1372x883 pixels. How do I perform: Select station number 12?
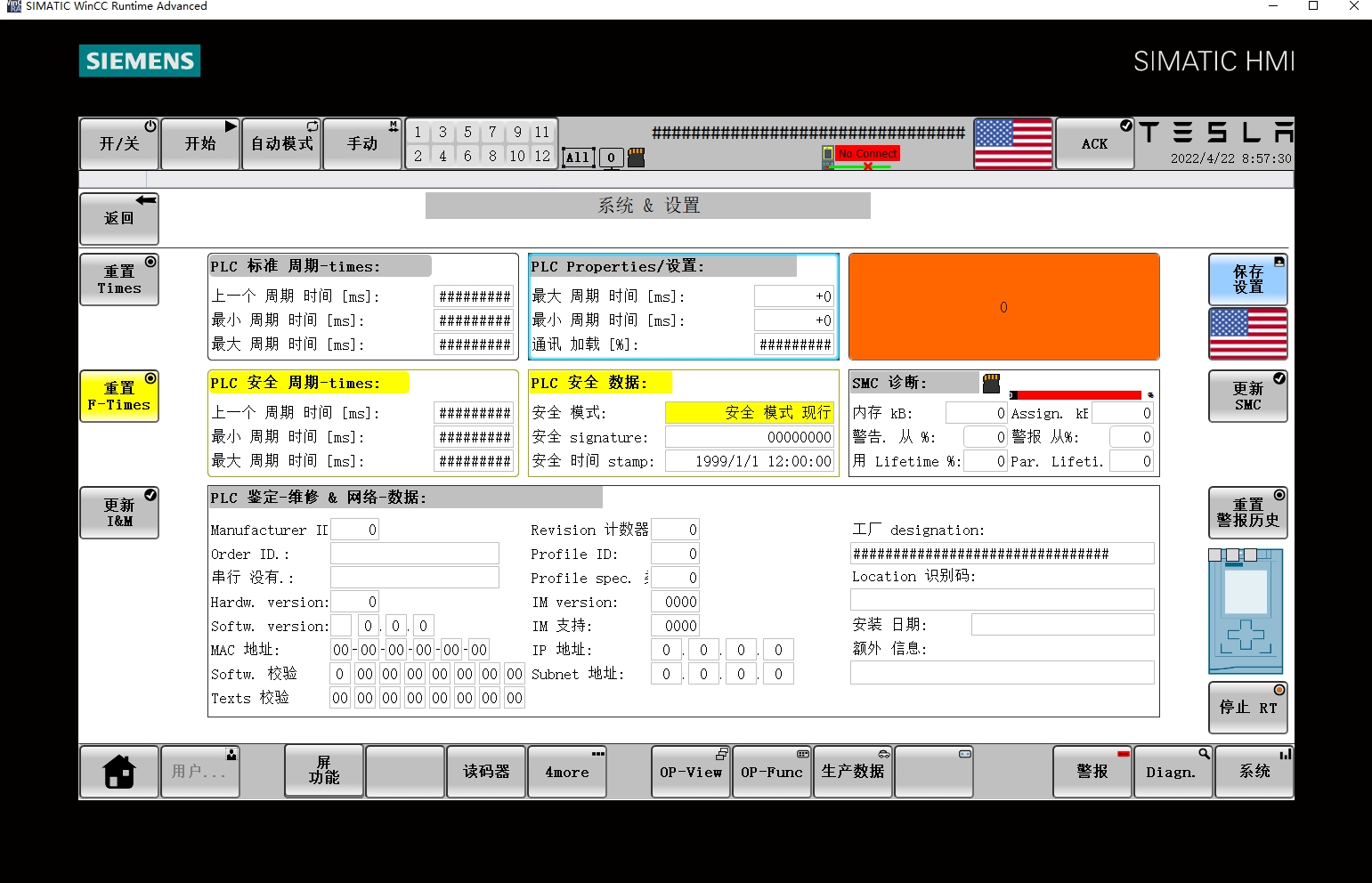(x=542, y=156)
